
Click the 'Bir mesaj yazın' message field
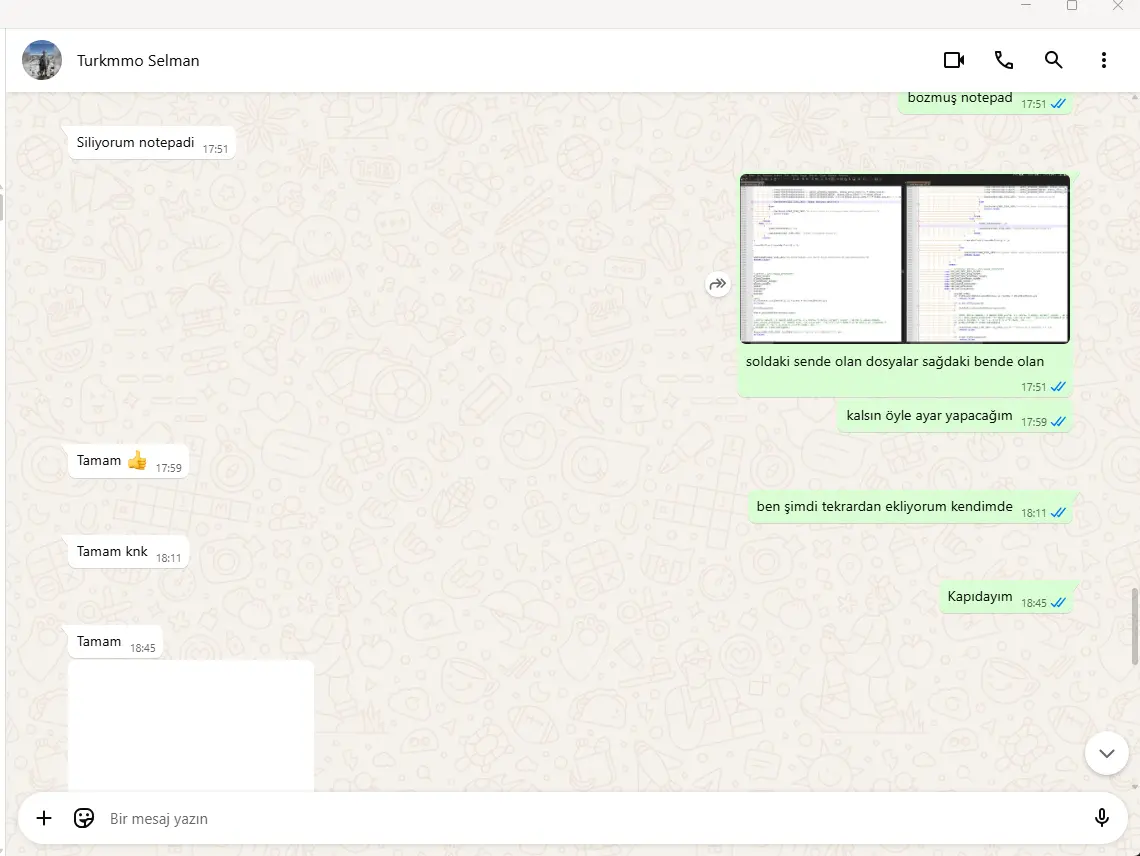[x=590, y=818]
